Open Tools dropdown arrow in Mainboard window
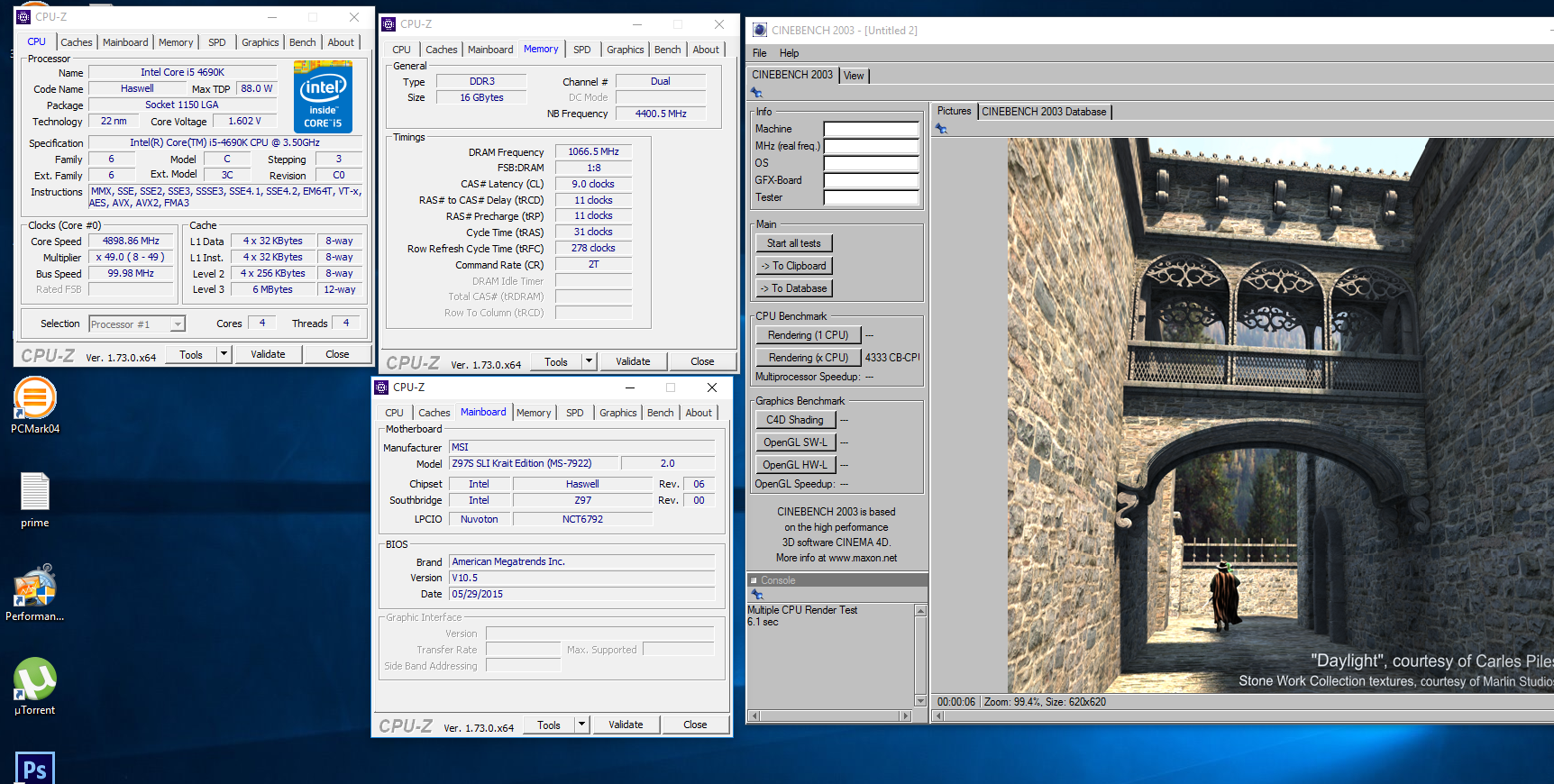 tap(582, 725)
